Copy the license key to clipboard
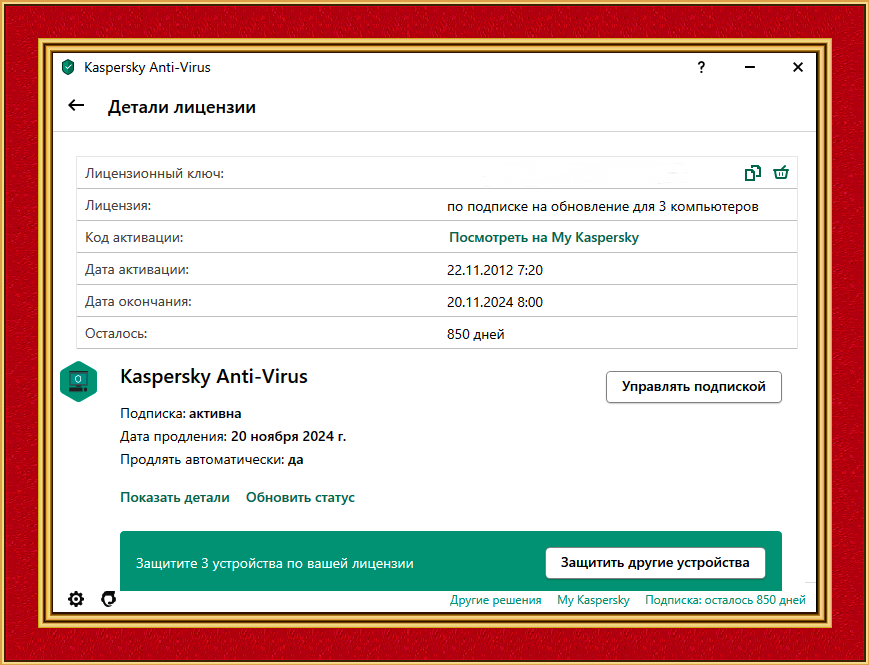The image size is (869, 665). (753, 173)
